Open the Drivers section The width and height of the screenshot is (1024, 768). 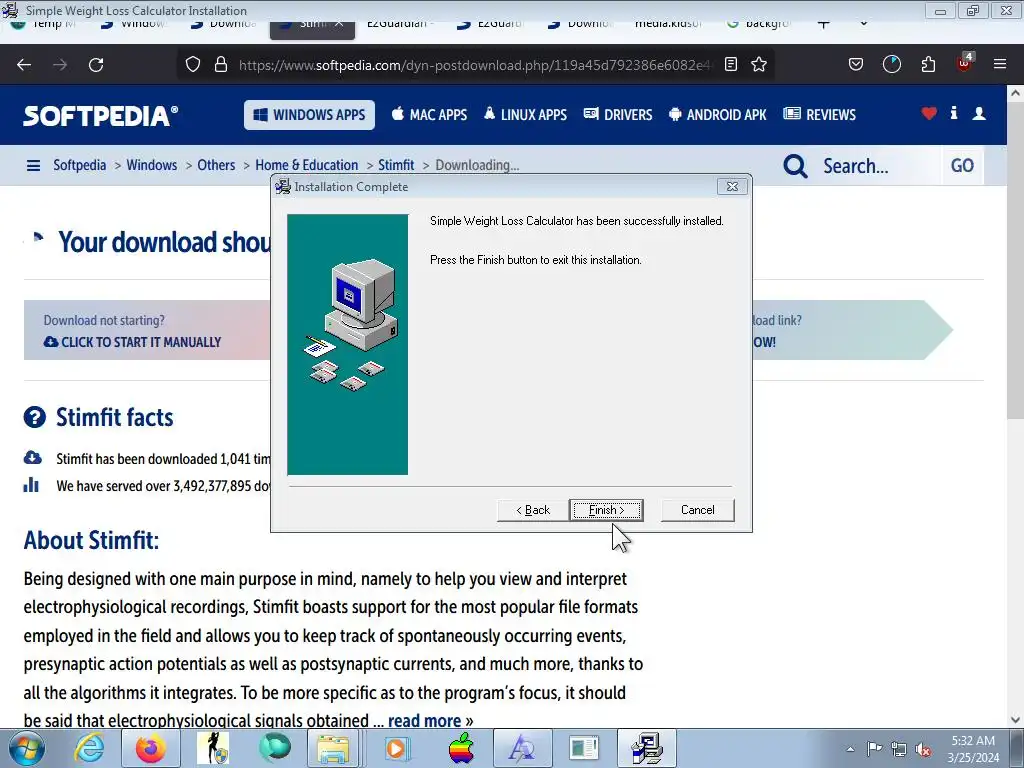point(618,115)
